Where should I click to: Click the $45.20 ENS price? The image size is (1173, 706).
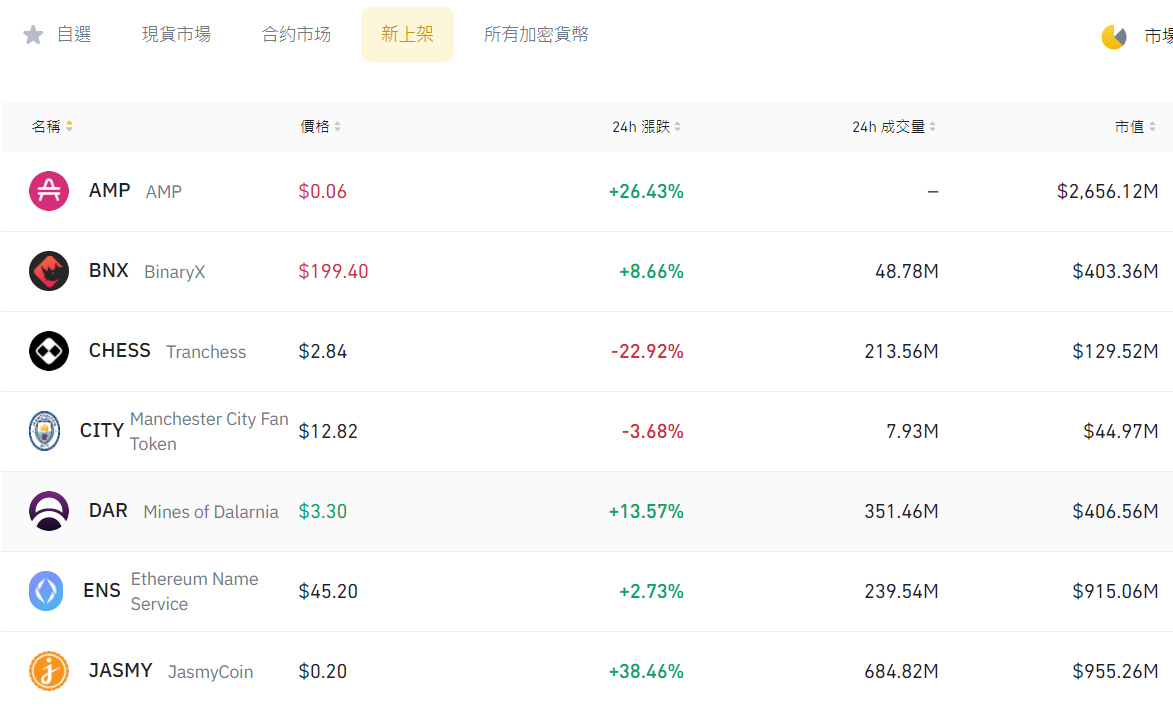[x=328, y=592]
